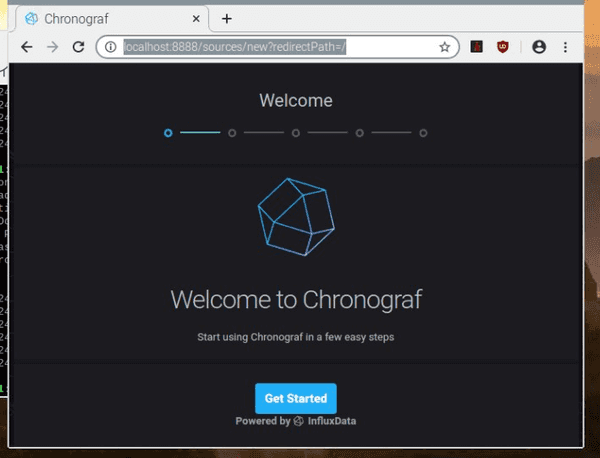Open a new tab with plus button

pos(227,18)
